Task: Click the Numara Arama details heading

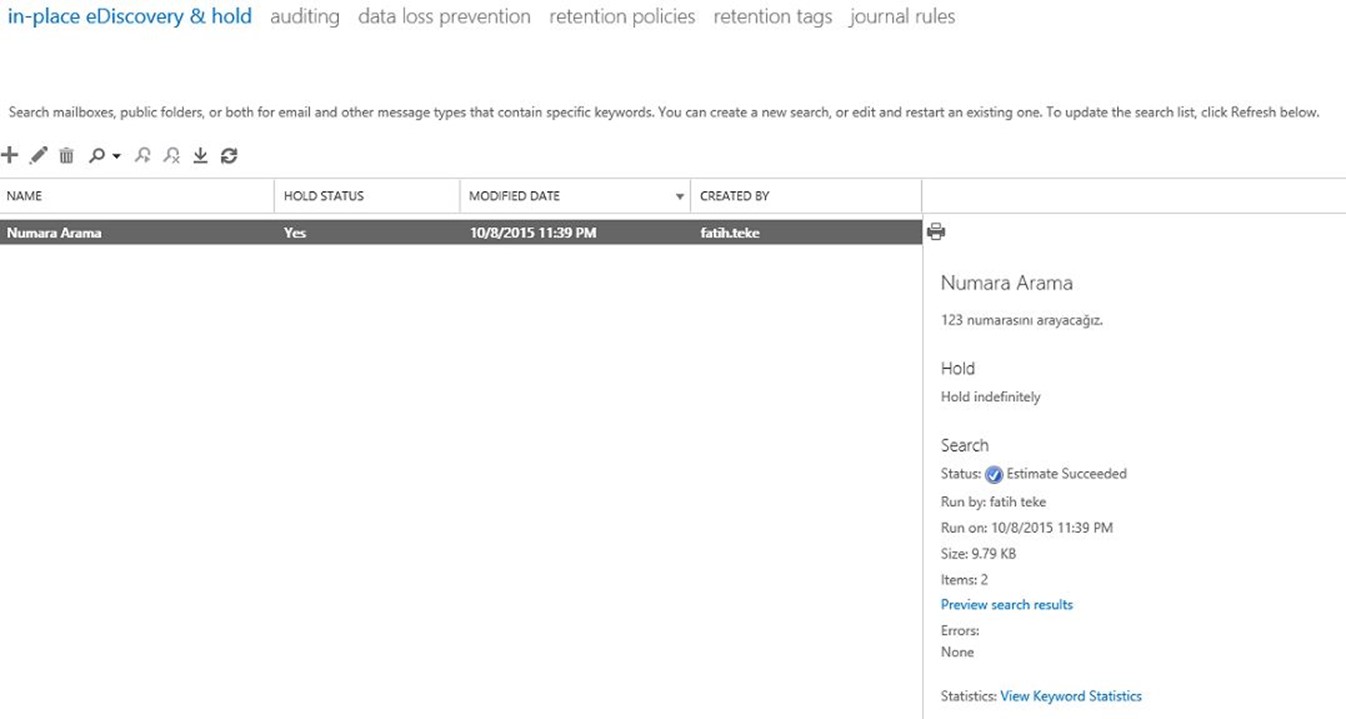Action: tap(1007, 283)
